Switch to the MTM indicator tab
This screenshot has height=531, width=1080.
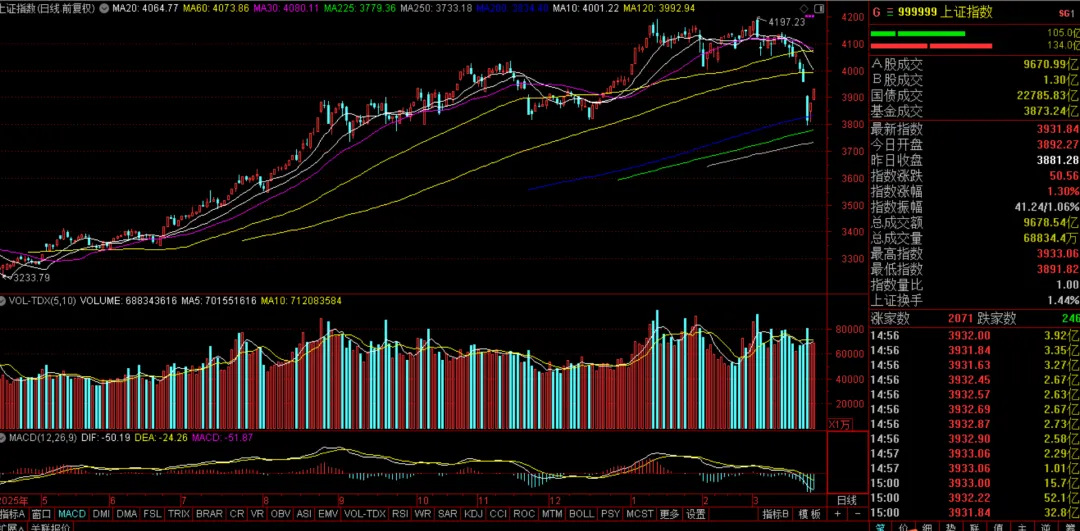552,514
